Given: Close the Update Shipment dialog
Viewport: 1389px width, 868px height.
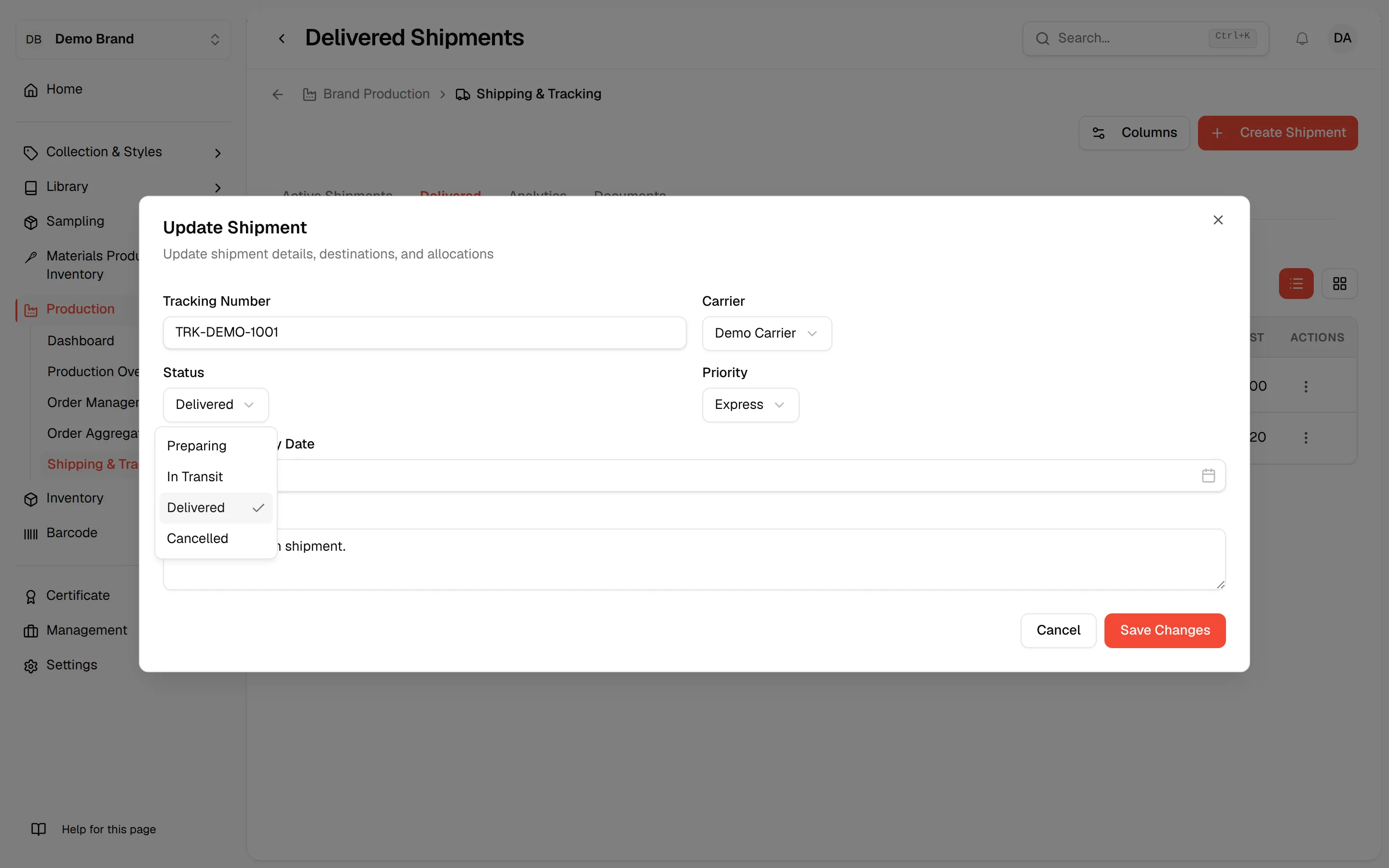Looking at the screenshot, I should [x=1218, y=220].
